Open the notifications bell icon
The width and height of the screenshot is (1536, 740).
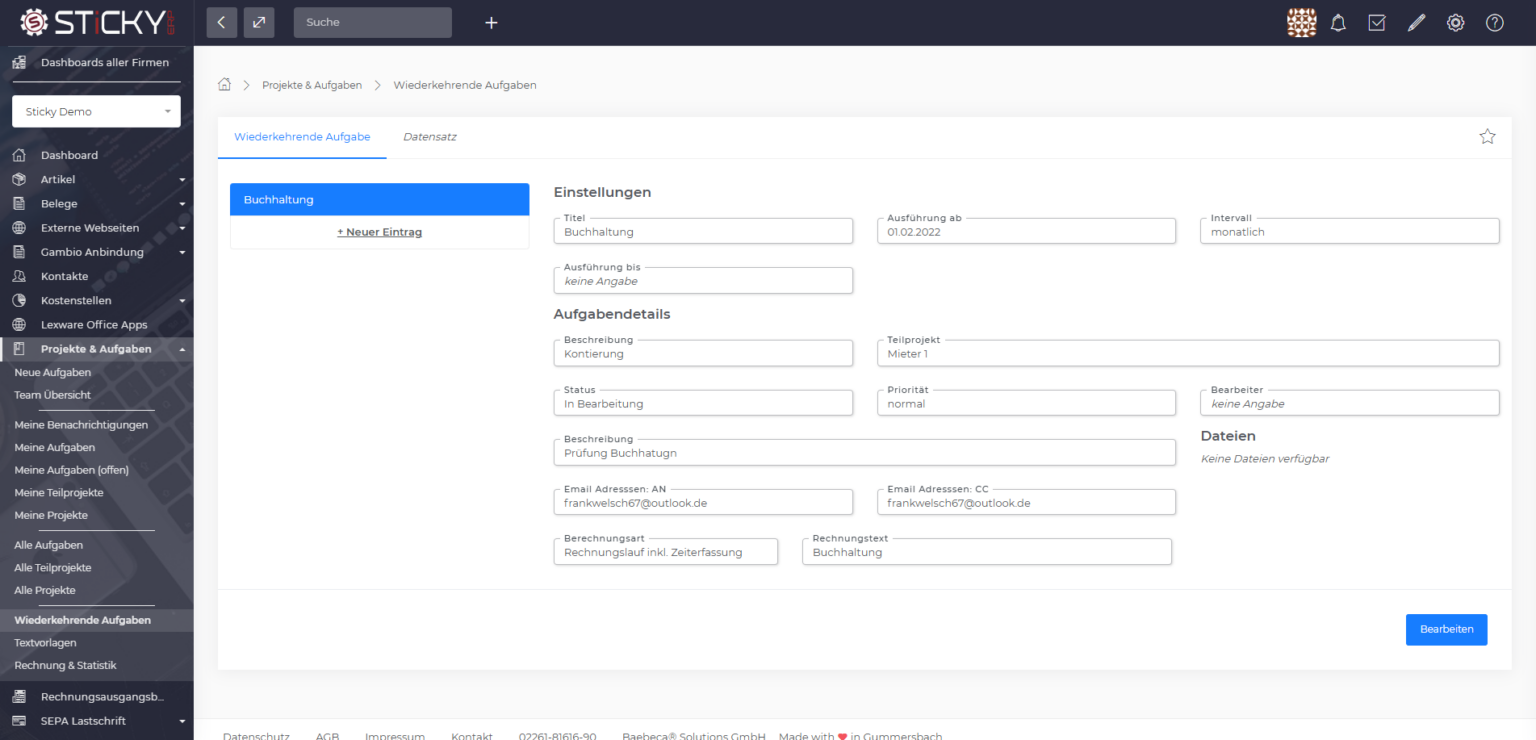pos(1338,22)
